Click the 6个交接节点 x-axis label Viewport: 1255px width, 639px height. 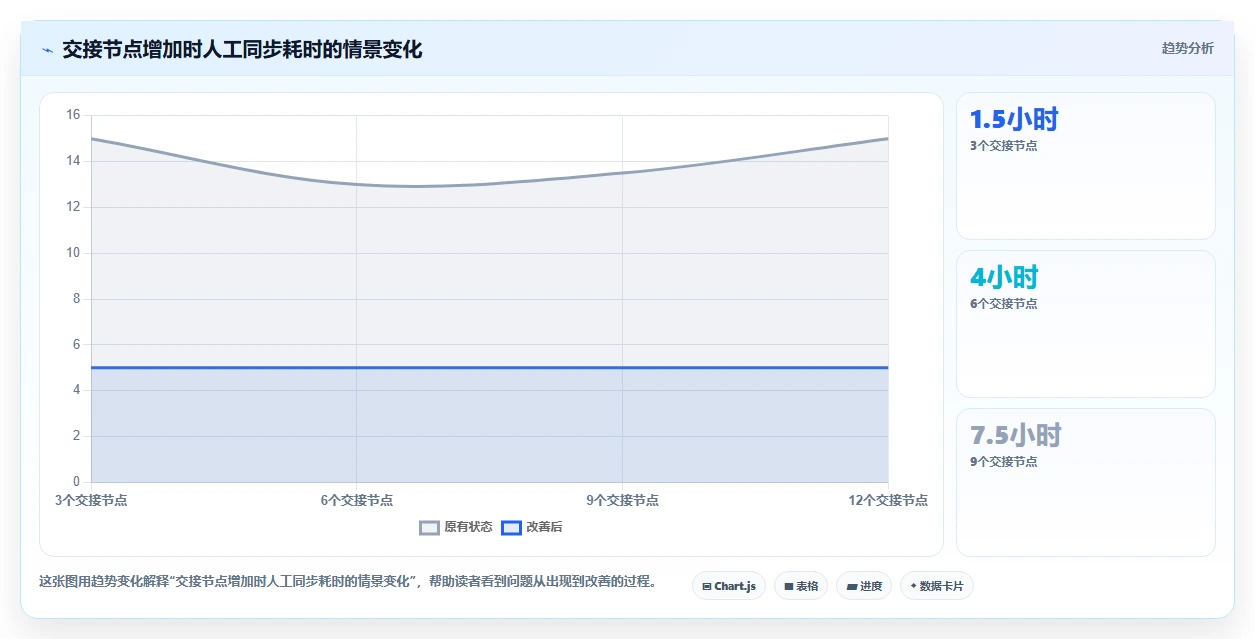pyautogui.click(x=357, y=500)
